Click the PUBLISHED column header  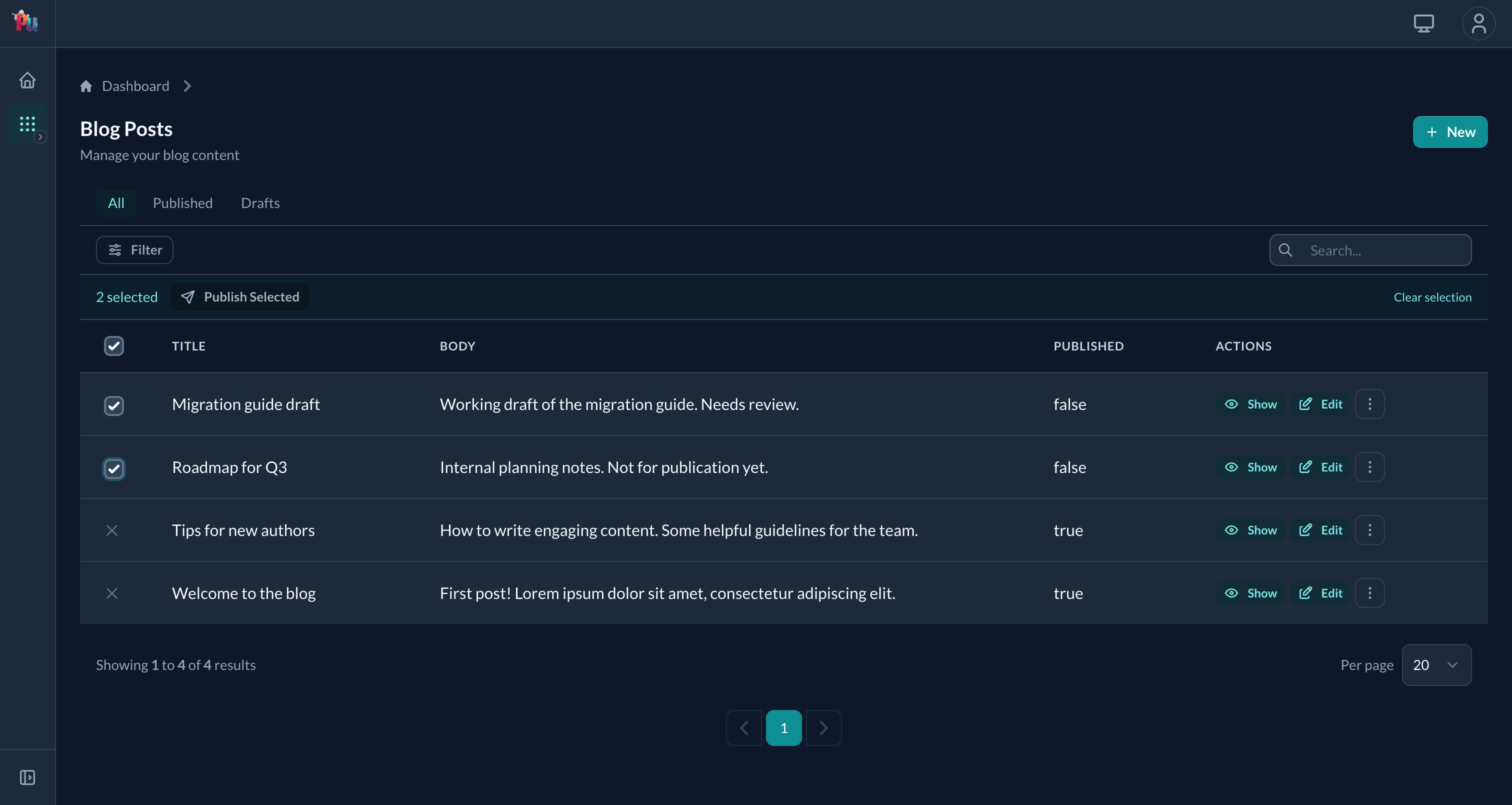tap(1088, 346)
